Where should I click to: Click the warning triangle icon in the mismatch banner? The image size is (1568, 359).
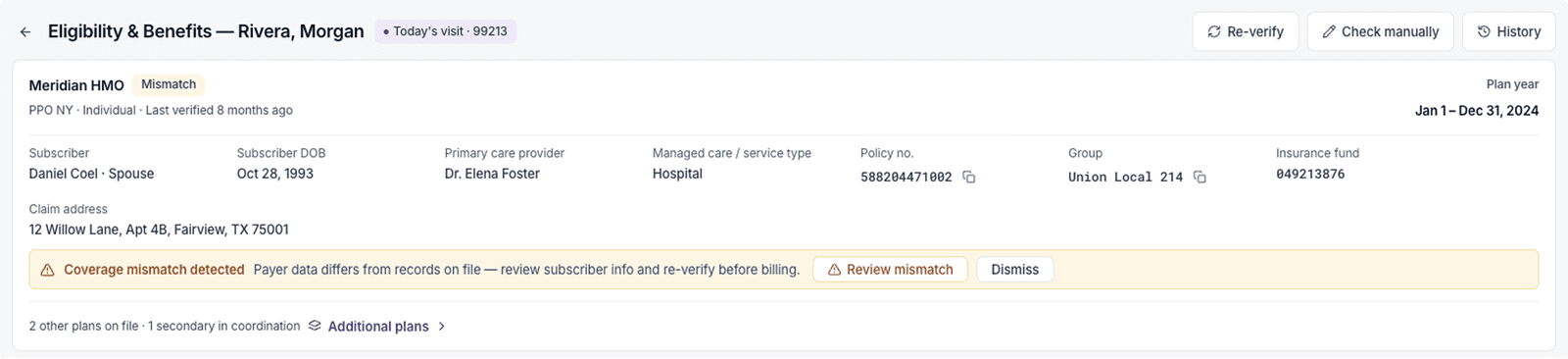47,270
